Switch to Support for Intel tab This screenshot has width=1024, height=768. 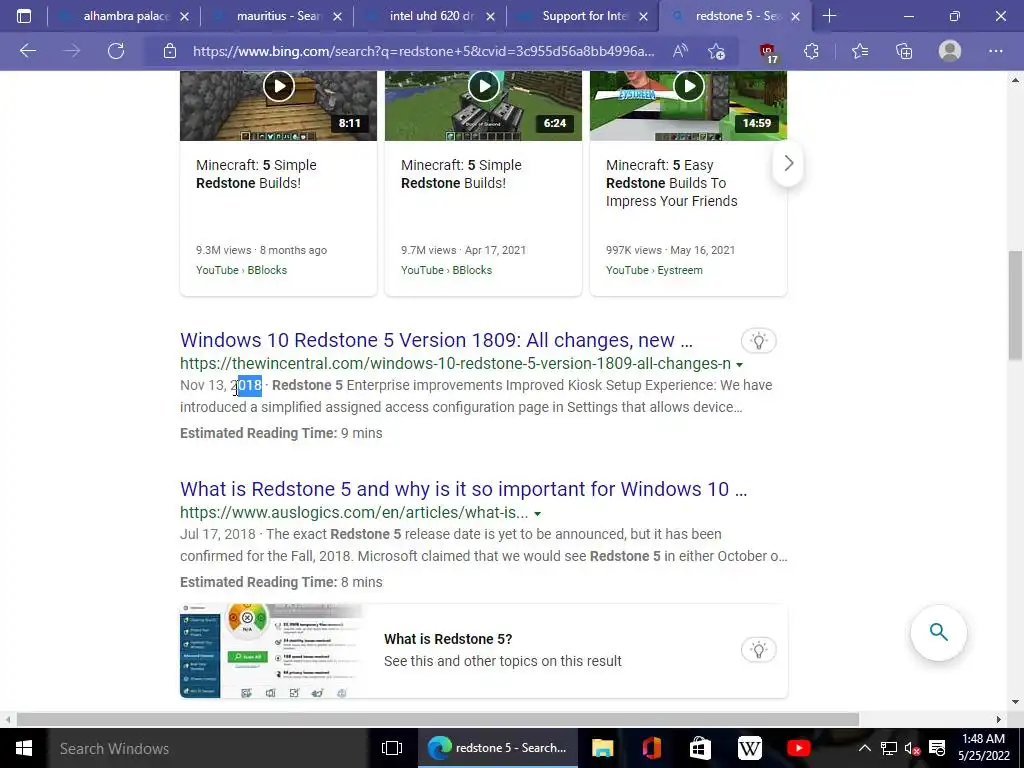tap(583, 16)
